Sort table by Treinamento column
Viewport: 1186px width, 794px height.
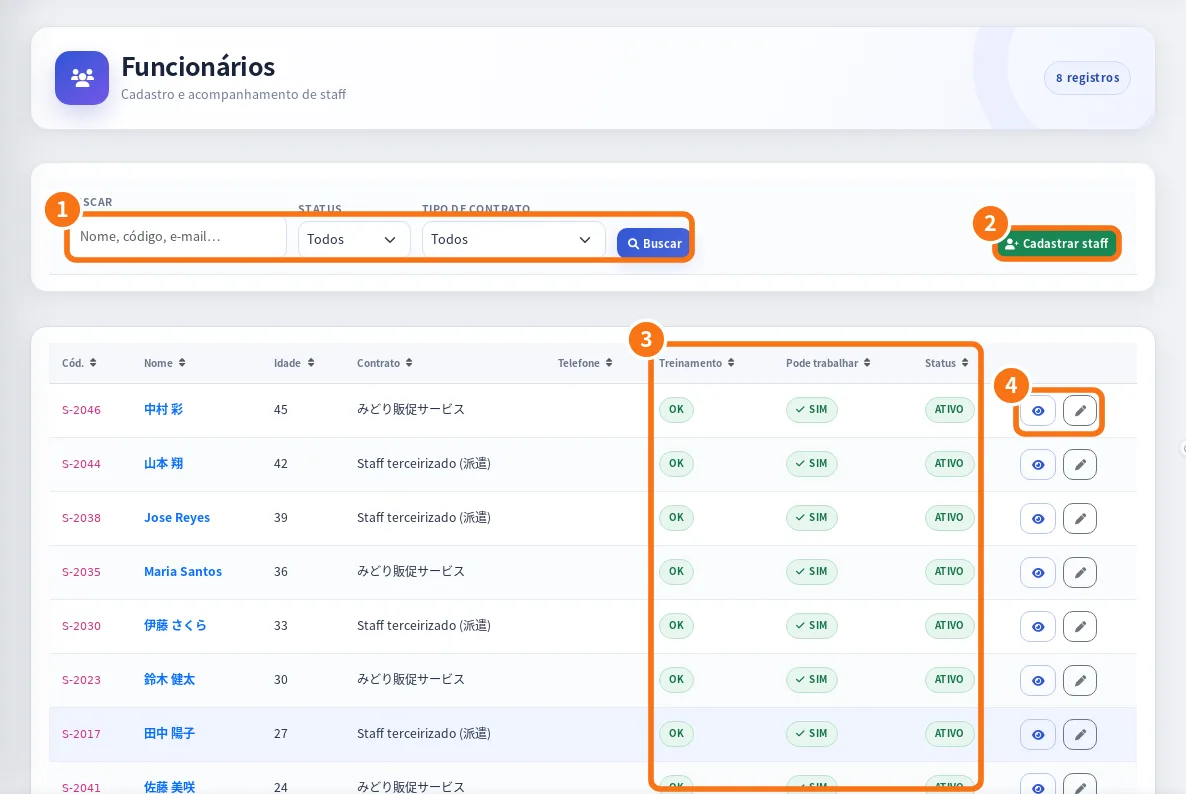tap(697, 363)
